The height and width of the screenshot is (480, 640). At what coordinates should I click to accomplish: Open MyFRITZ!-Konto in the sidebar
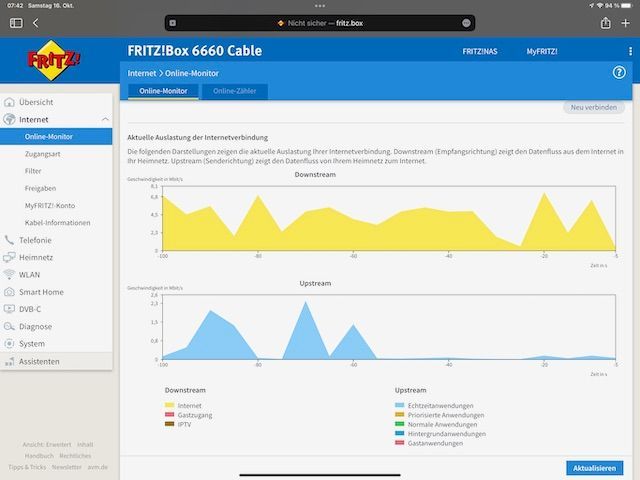coord(50,205)
